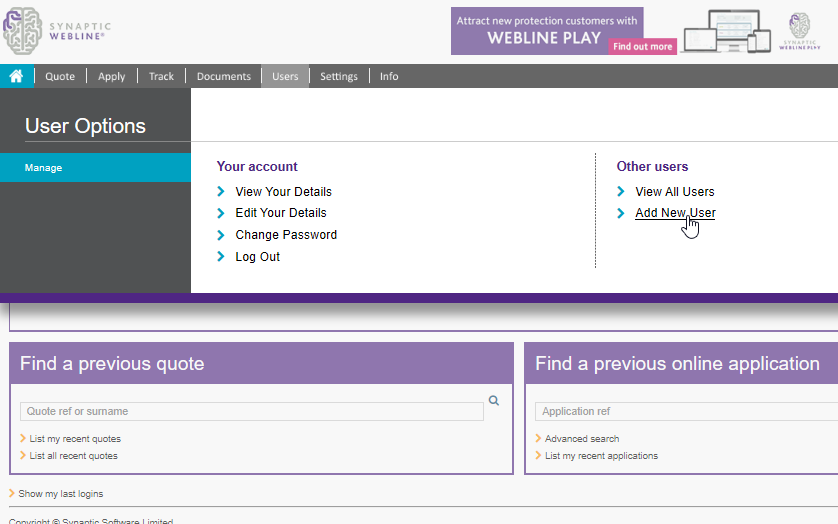Click the arrow beside List my recent quotes
This screenshot has width=838, height=524.
(x=23, y=438)
